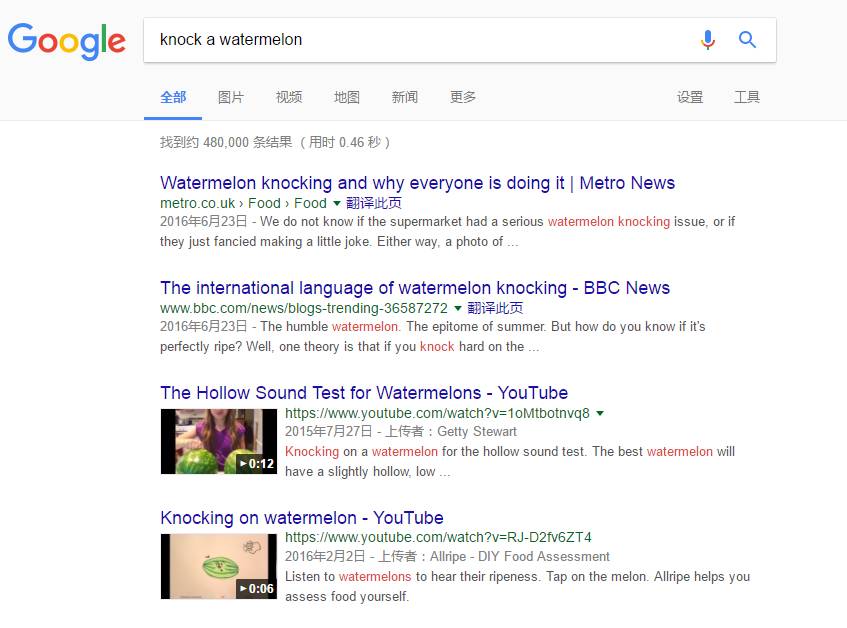Click 翻译此页 for the Metro News result
847x628 pixels.
tap(374, 203)
